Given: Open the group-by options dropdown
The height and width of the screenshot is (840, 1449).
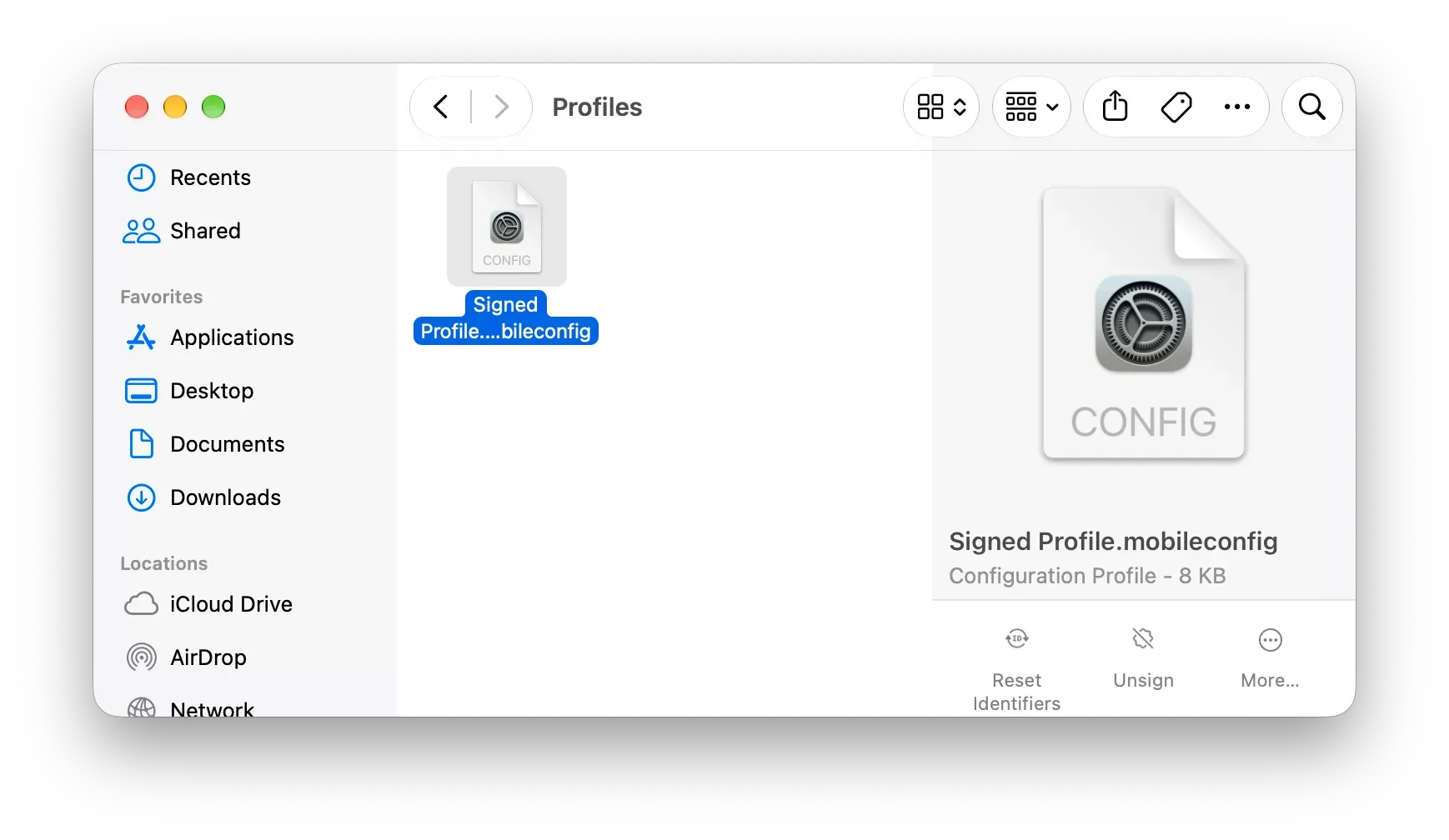Looking at the screenshot, I should pyautogui.click(x=1031, y=107).
